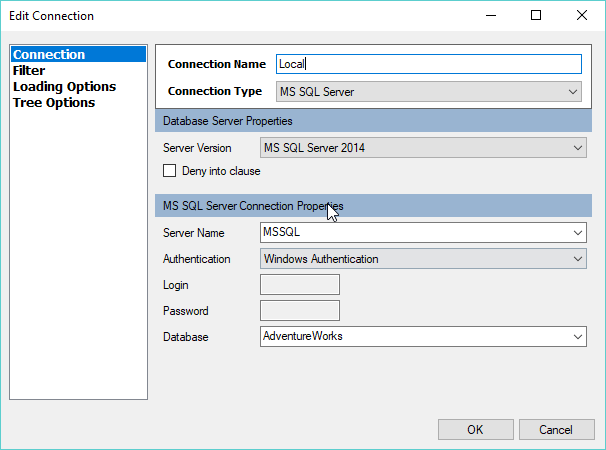Click into the Connection Name field

(x=429, y=64)
